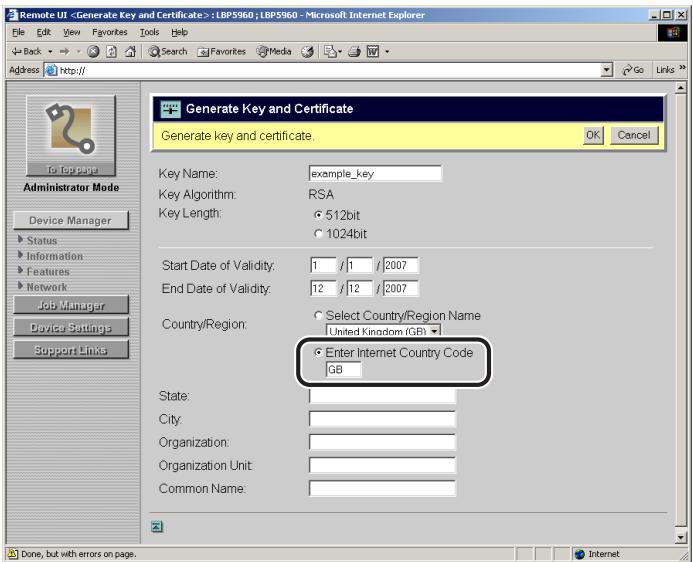Open the View menu
The width and height of the screenshot is (693, 562).
(x=71, y=32)
